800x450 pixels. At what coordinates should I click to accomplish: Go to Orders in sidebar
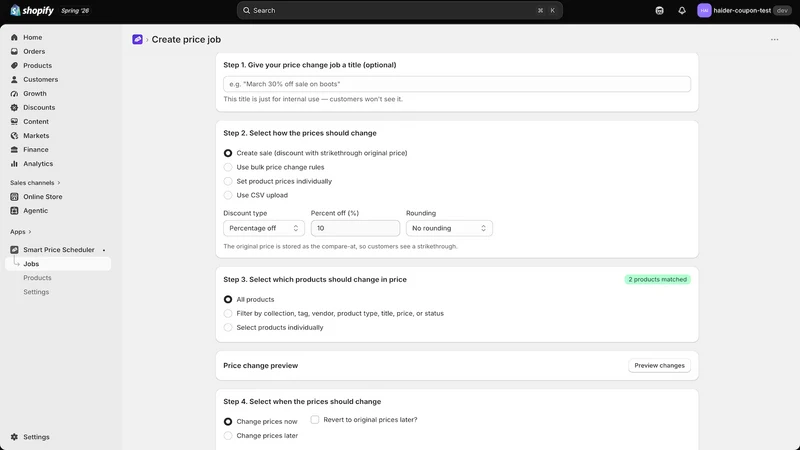[x=34, y=52]
